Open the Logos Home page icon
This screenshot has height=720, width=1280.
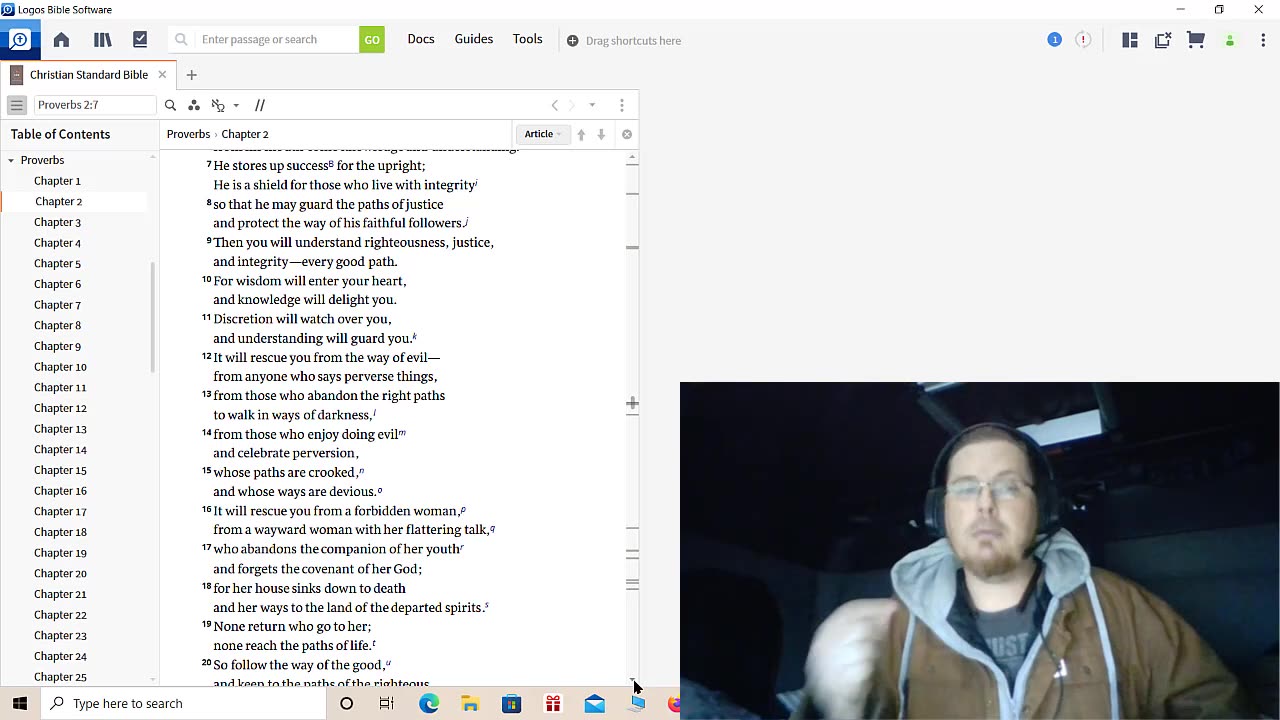[61, 40]
